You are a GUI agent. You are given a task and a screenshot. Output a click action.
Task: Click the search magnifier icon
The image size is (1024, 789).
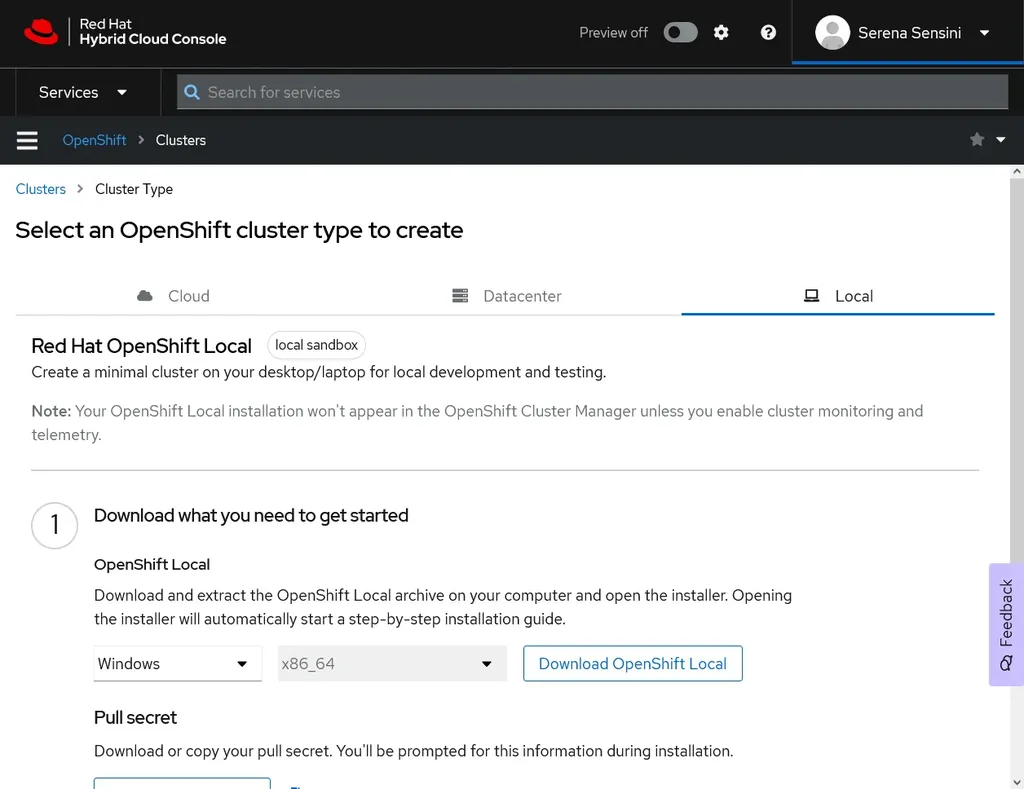(x=191, y=92)
